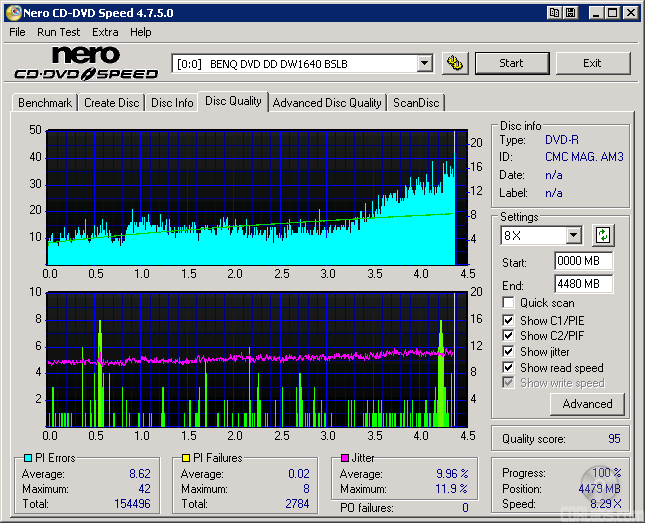This screenshot has width=645, height=523.
Task: Click the End position input field
Action: click(x=583, y=284)
